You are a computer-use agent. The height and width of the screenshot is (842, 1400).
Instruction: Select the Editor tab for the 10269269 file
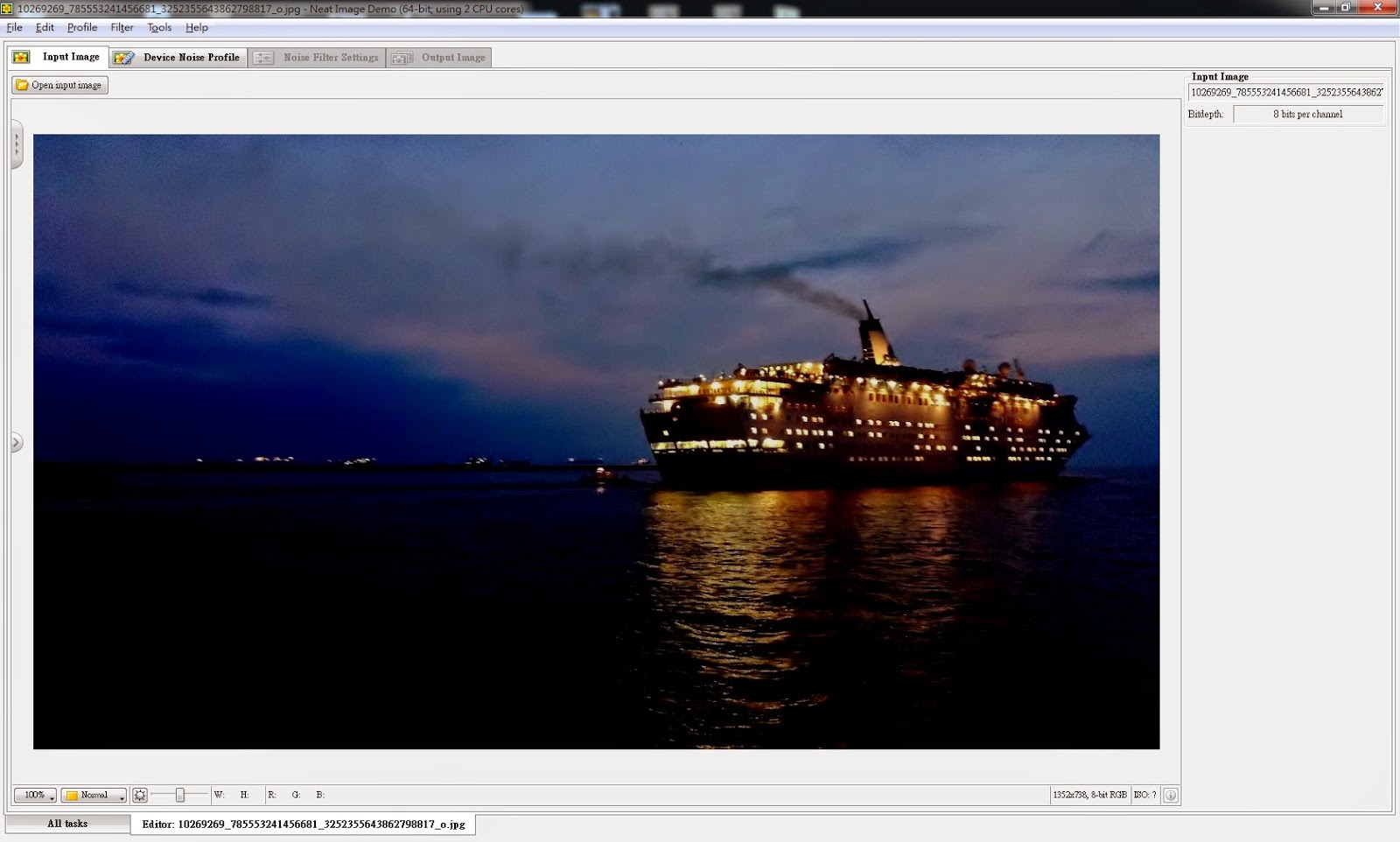(303, 824)
